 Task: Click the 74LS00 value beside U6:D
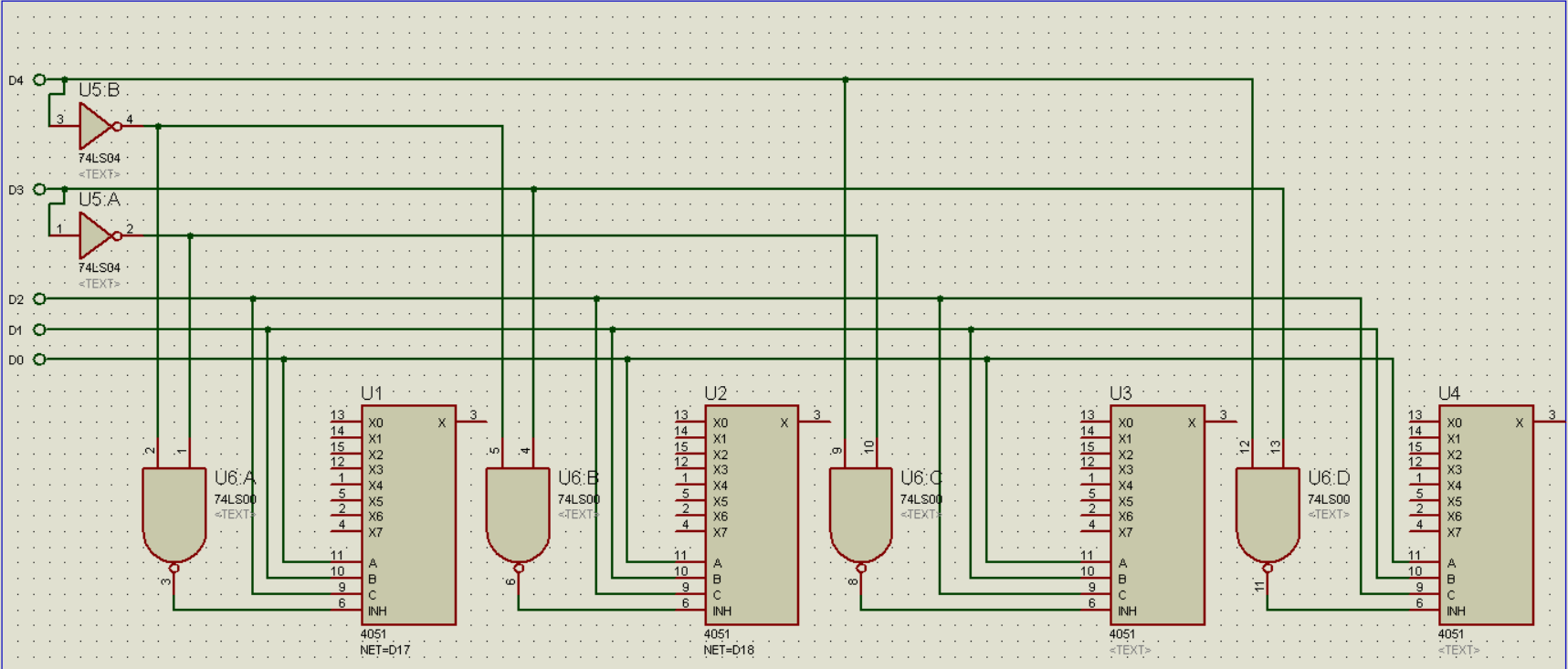1329,499
